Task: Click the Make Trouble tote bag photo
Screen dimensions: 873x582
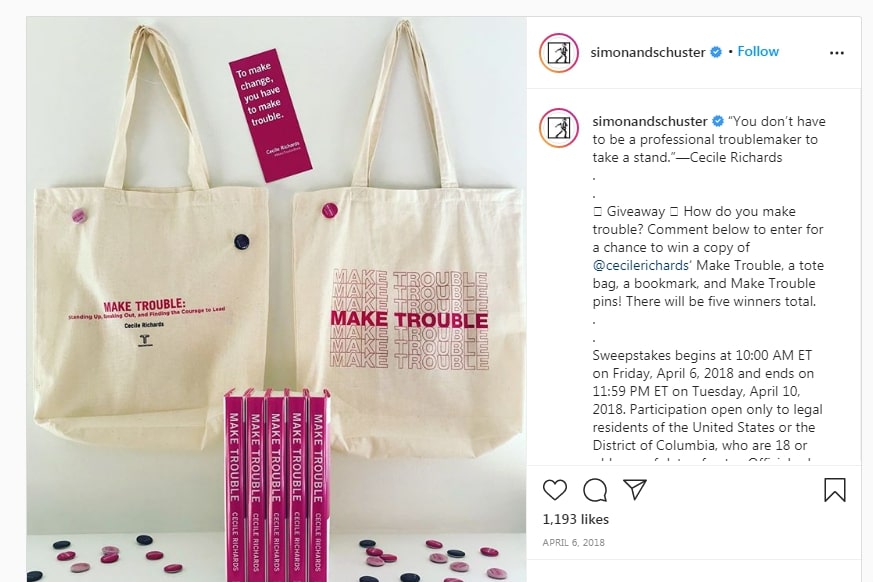Action: click(276, 299)
